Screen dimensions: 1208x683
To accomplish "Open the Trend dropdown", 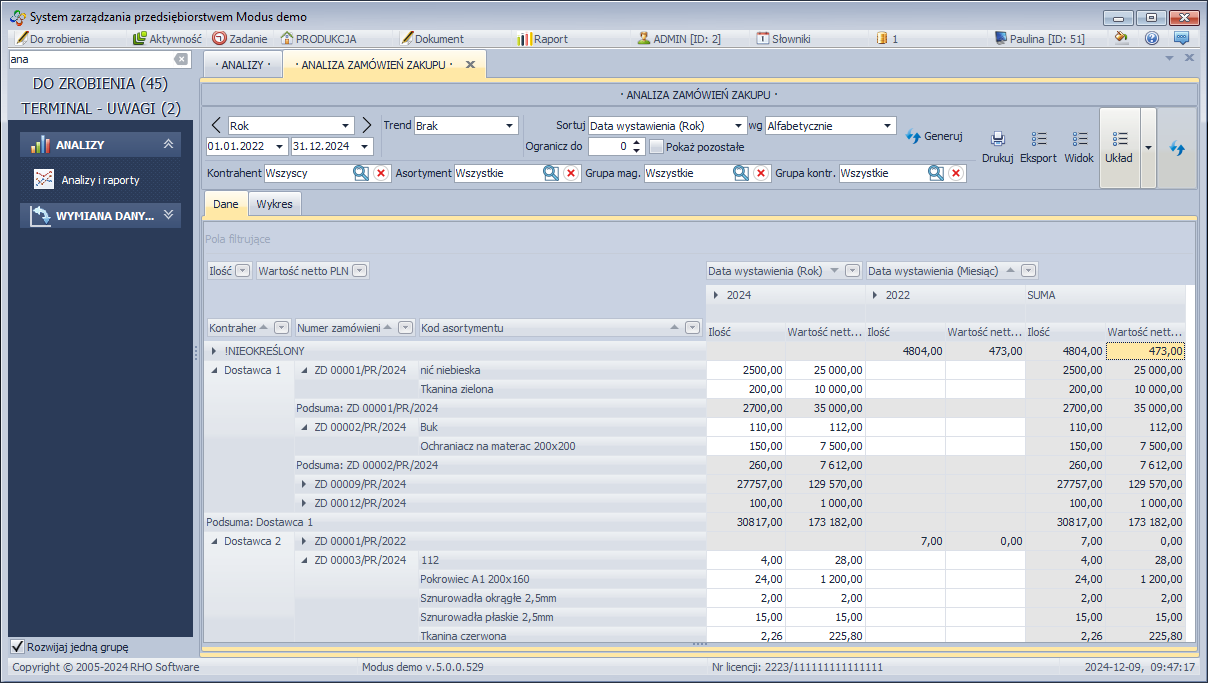I will 509,126.
